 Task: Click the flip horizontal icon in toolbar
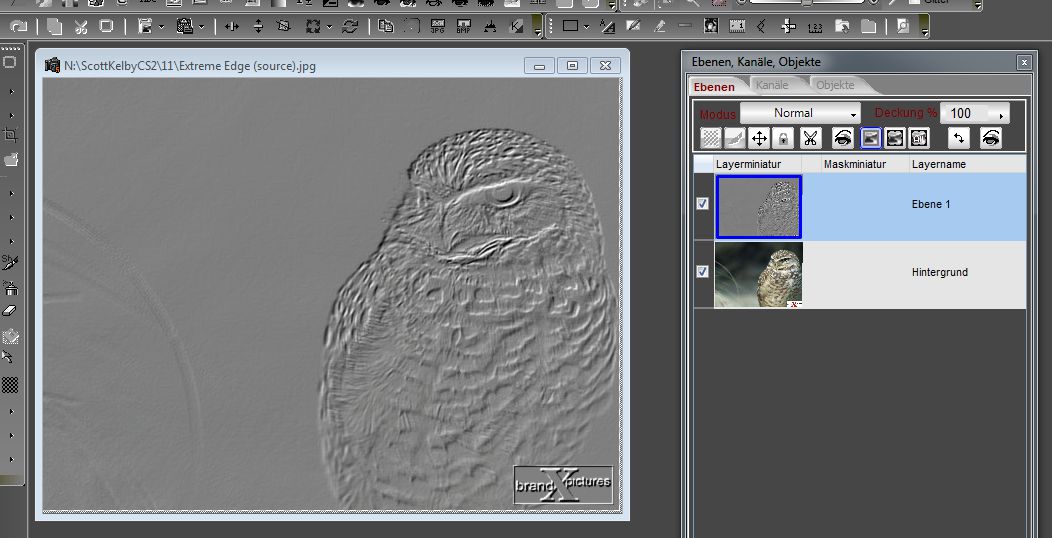point(232,27)
